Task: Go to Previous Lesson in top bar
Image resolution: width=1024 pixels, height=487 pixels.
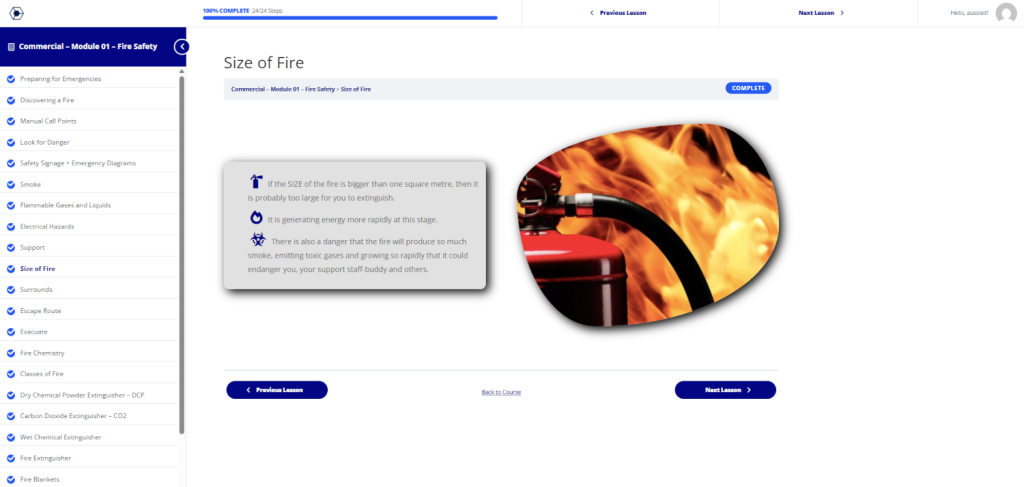Action: (618, 12)
